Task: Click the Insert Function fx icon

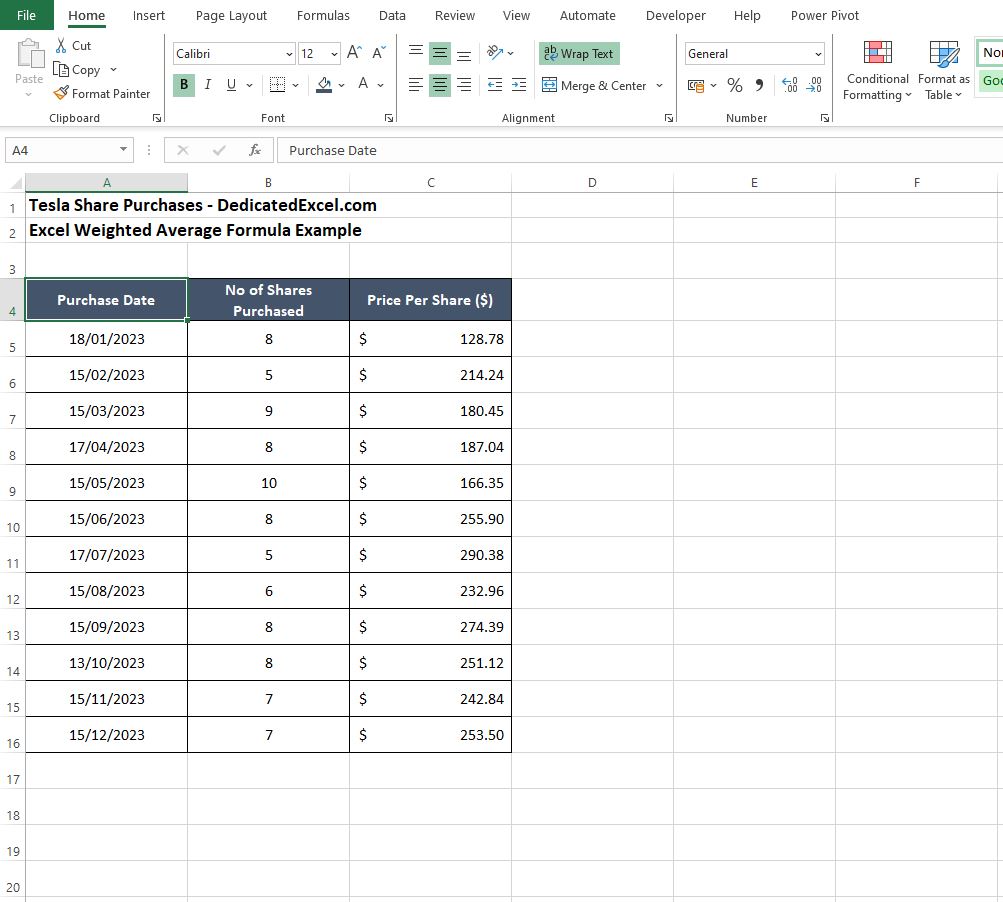Action: point(255,150)
